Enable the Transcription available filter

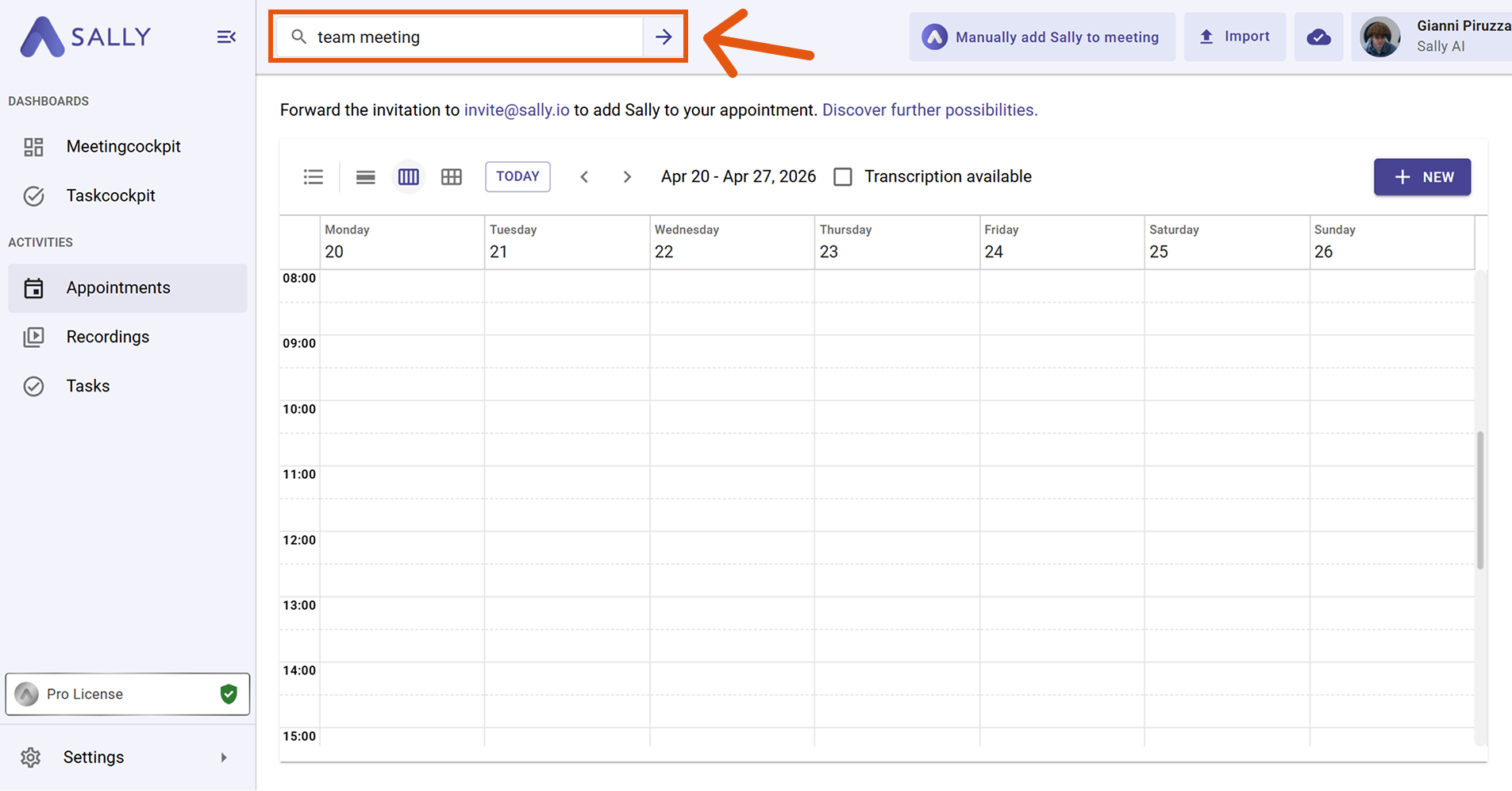click(842, 176)
